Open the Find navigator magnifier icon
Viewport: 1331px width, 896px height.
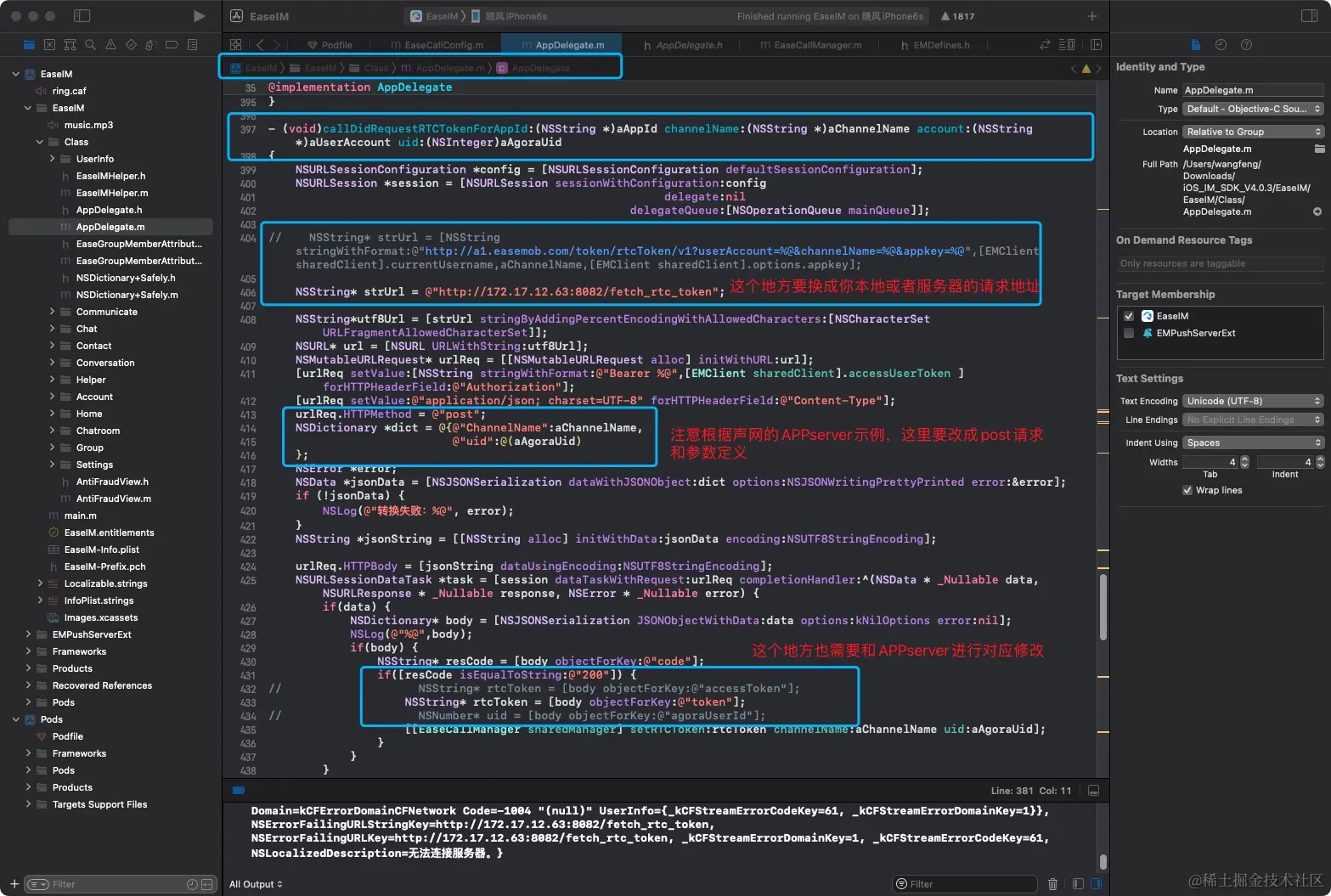pos(90,45)
